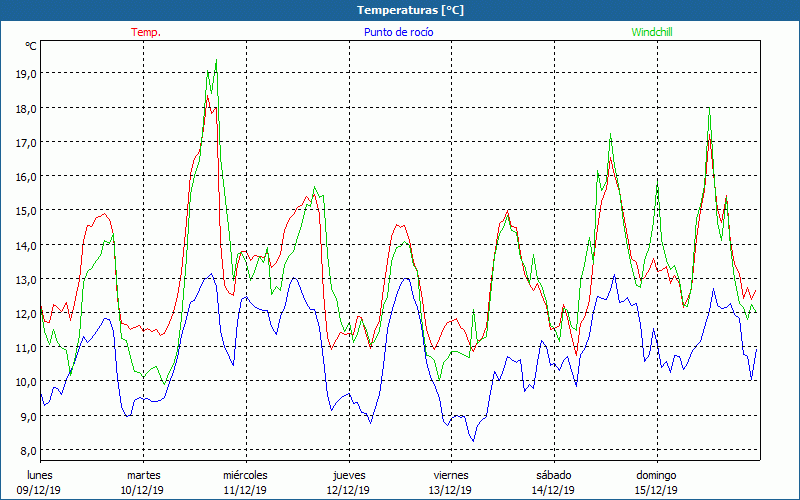This screenshot has height=500, width=800.
Task: Click the 16,0 y-axis value
Action: [26, 177]
